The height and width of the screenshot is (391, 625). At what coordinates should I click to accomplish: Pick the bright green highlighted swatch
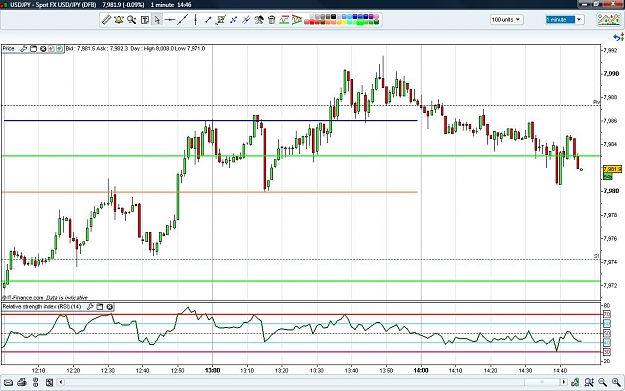click(x=360, y=22)
